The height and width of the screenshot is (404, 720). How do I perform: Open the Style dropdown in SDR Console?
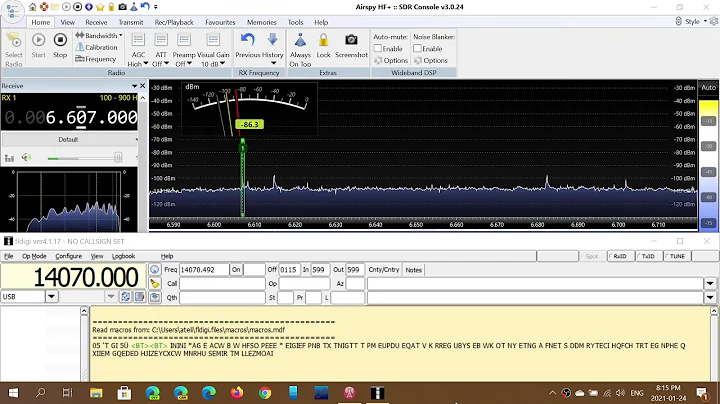695,22
